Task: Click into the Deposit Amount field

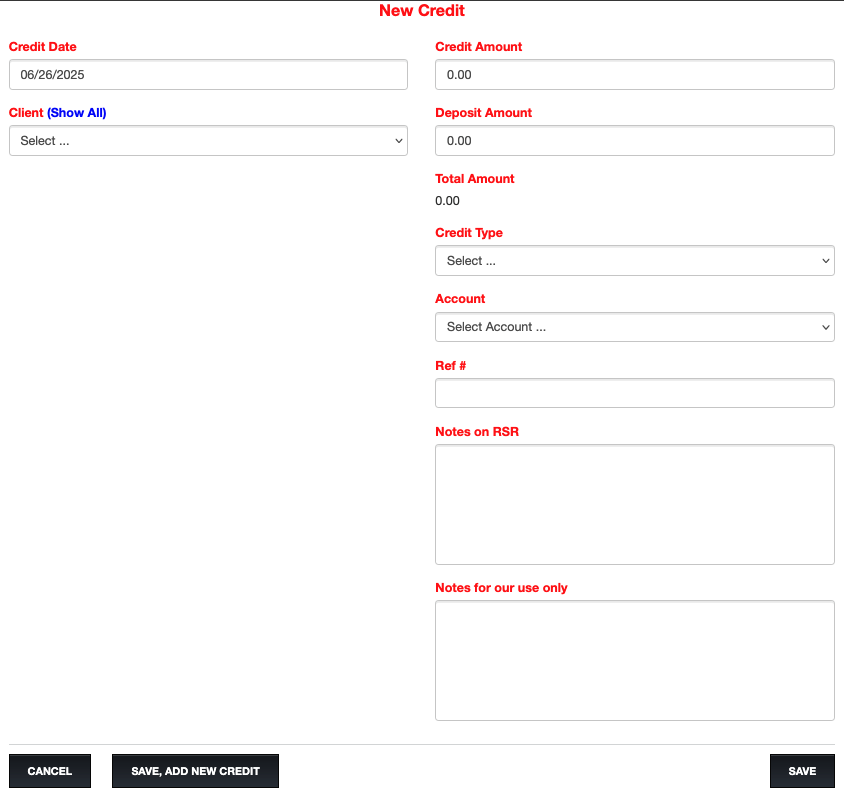Action: coord(634,141)
